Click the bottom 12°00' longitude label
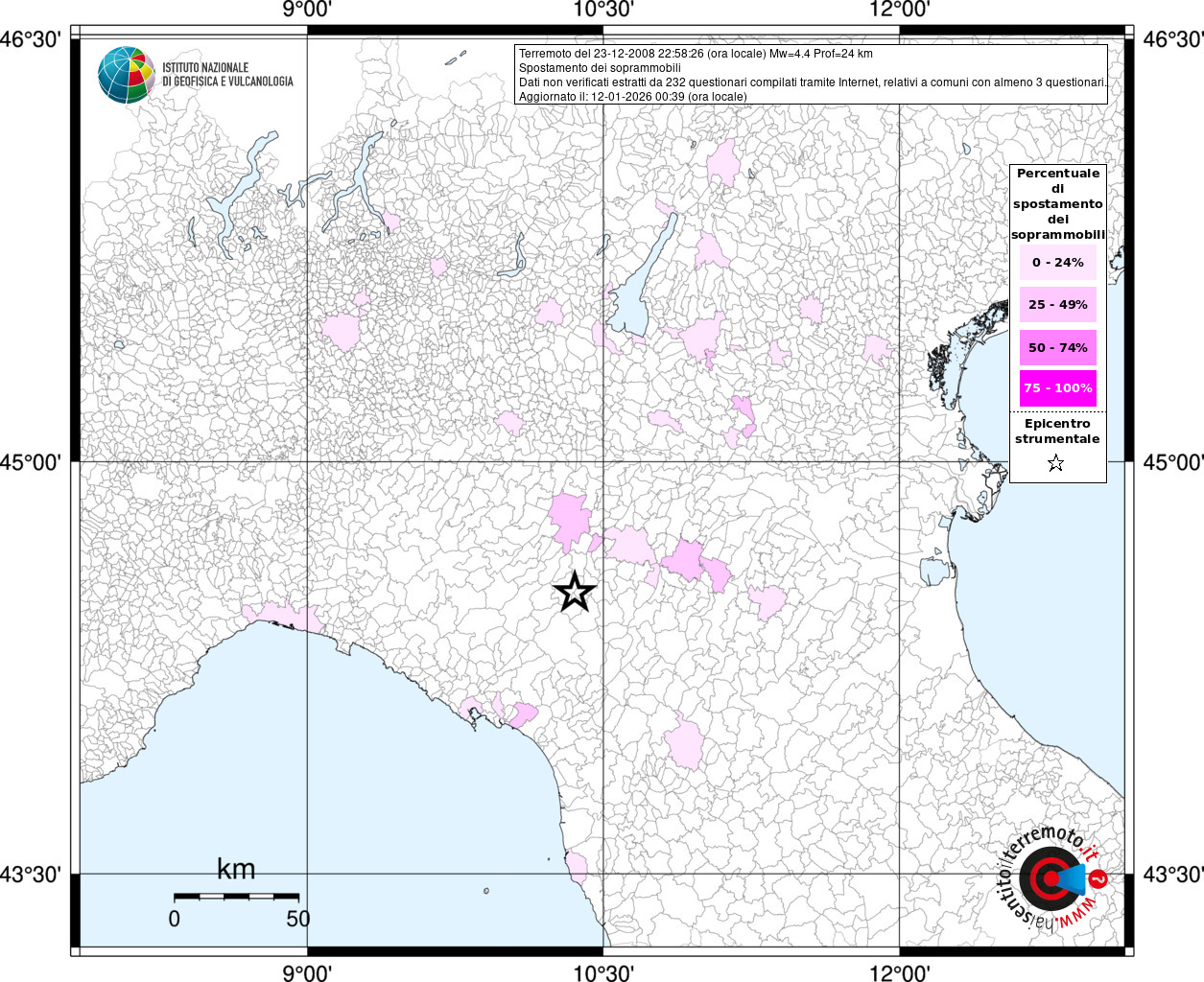This screenshot has height=982, width=1204. click(x=900, y=972)
